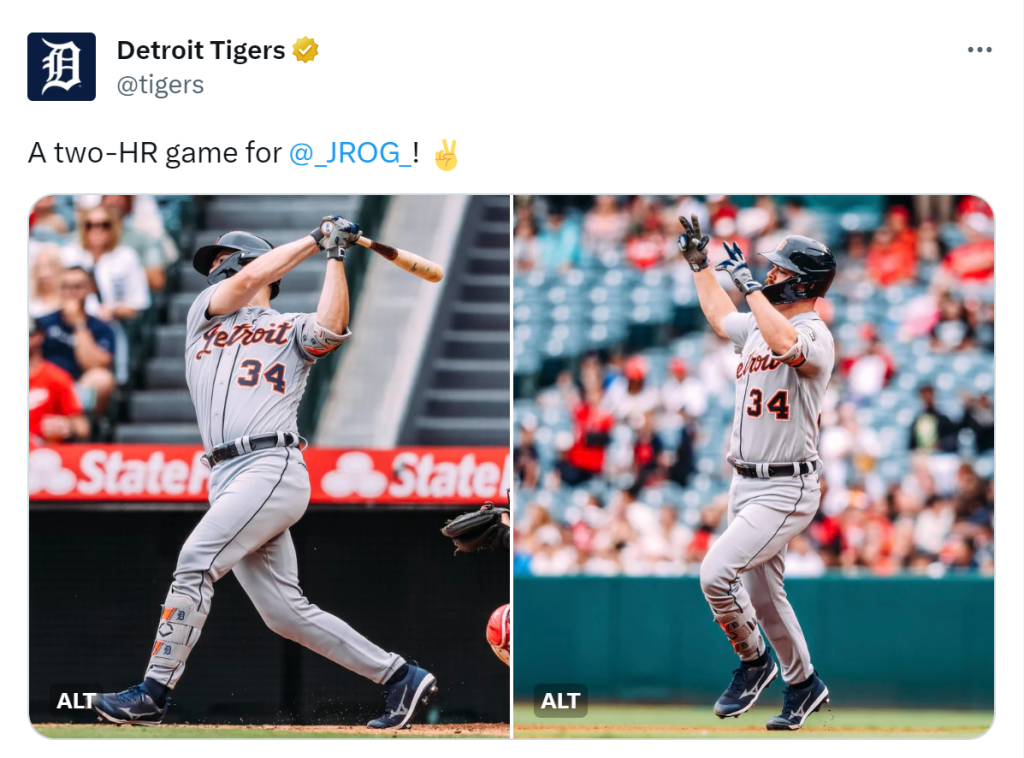Viewport: 1024px width, 758px height.
Task: Click the victory hand emoji in the tweet
Action: 446,154
